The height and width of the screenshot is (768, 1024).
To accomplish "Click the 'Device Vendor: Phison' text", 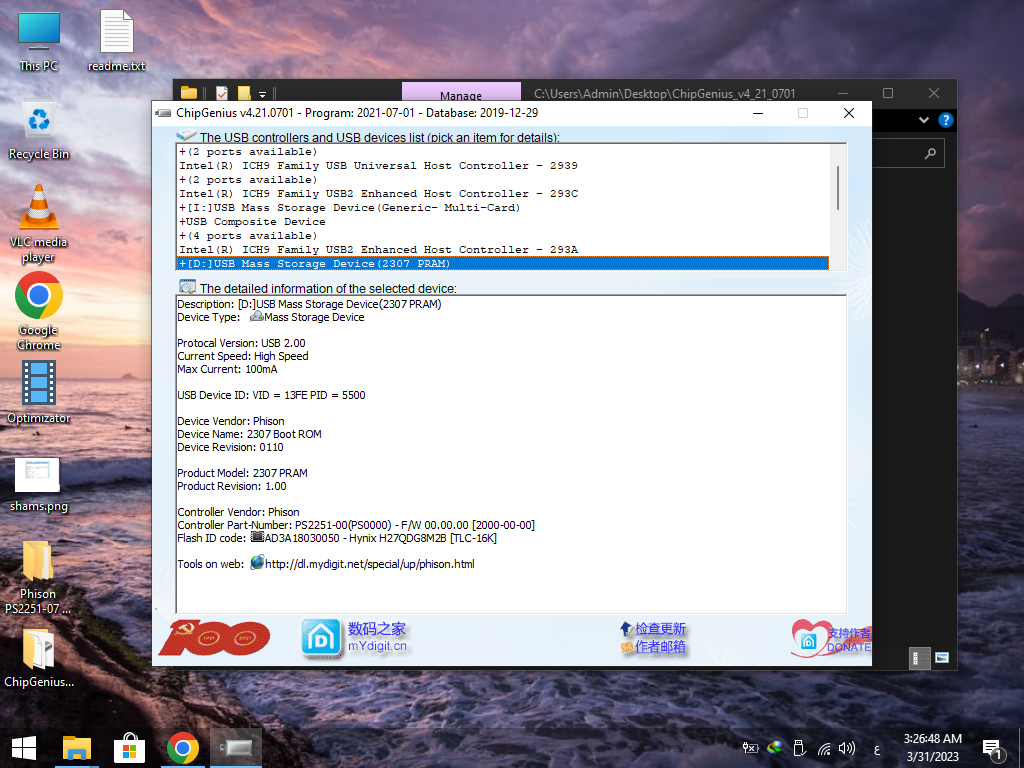I will tap(231, 421).
